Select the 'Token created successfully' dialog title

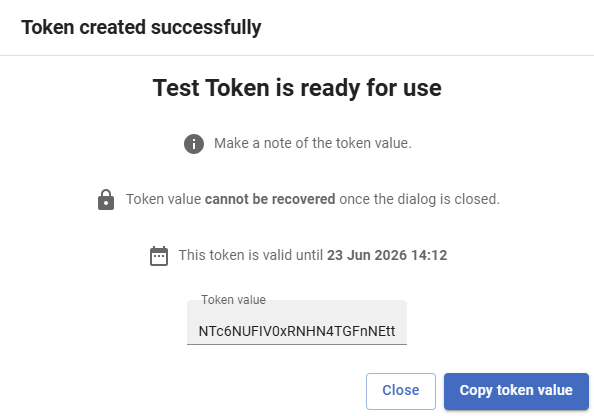pos(141,27)
